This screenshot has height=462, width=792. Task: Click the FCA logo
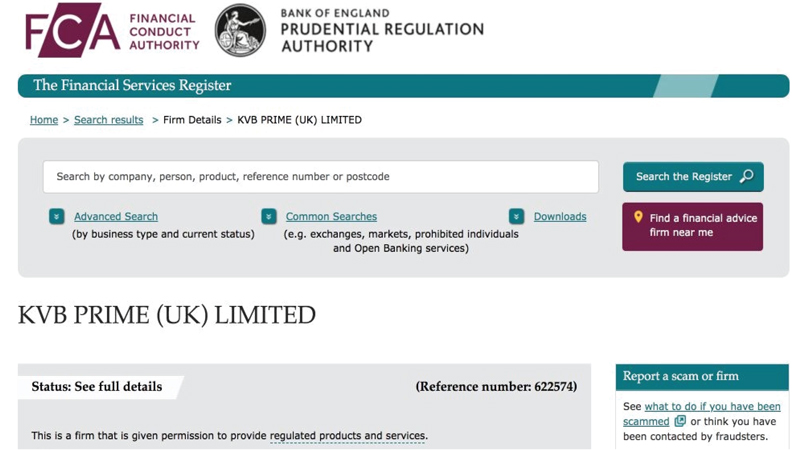point(112,30)
